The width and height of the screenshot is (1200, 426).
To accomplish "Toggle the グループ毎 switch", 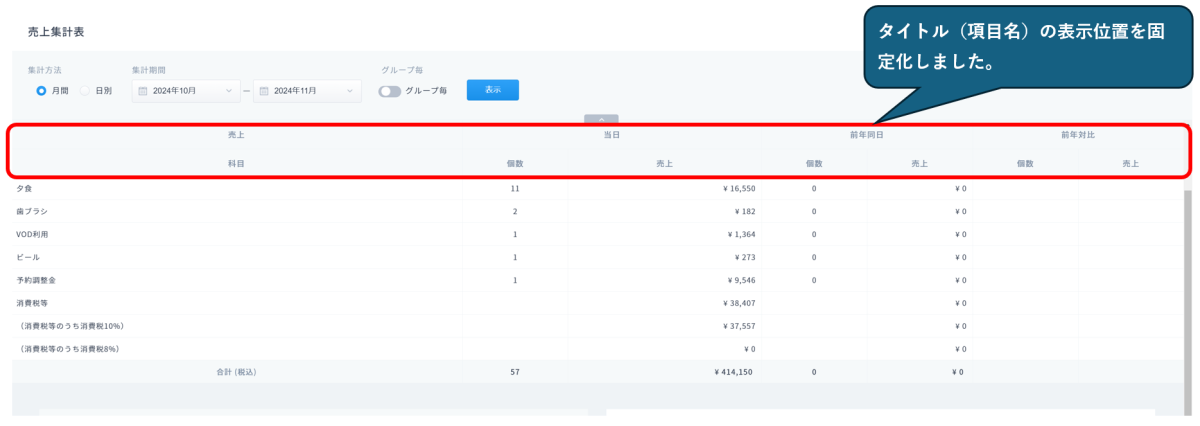I will [389, 91].
